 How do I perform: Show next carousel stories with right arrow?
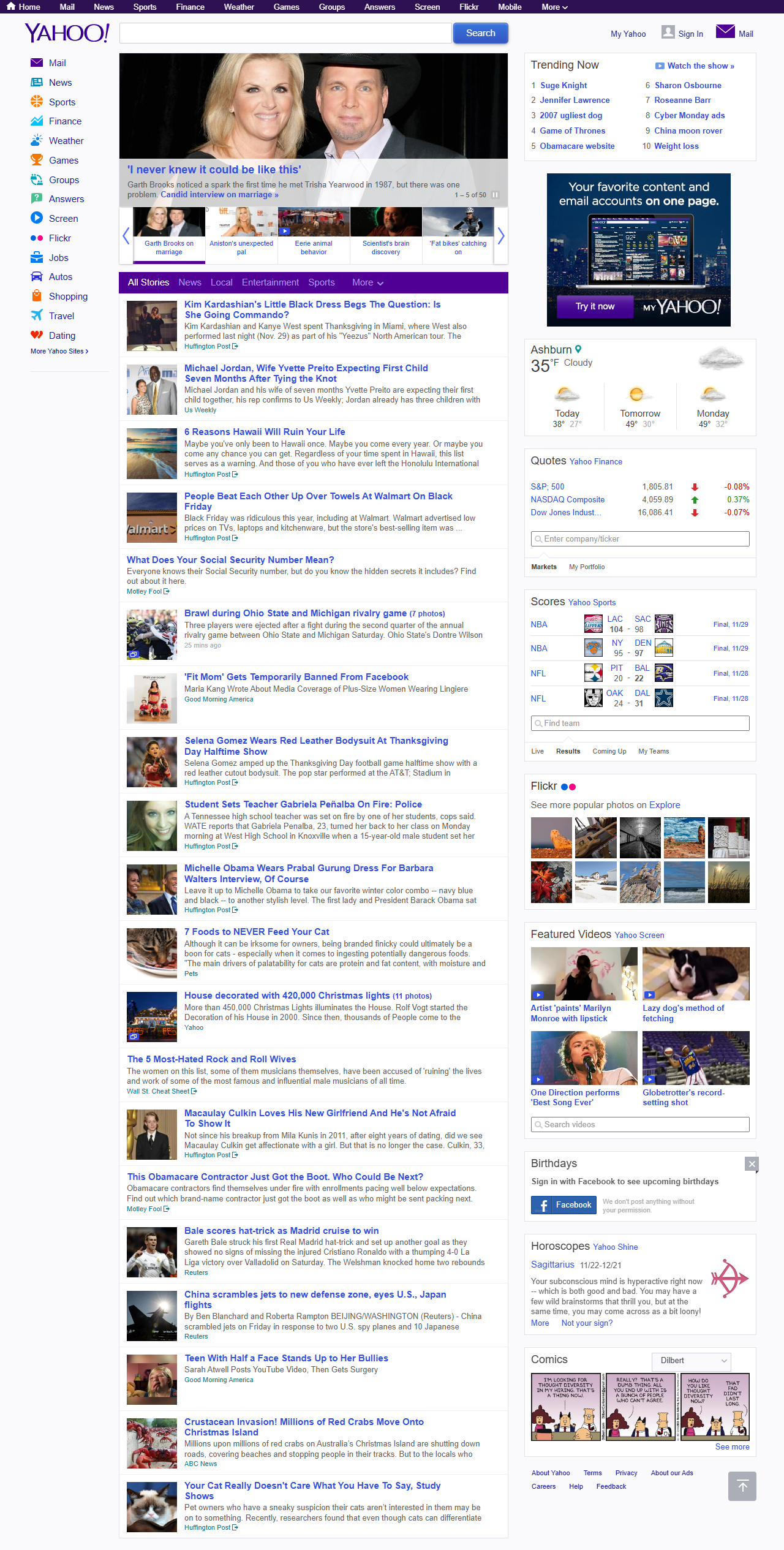pos(501,236)
